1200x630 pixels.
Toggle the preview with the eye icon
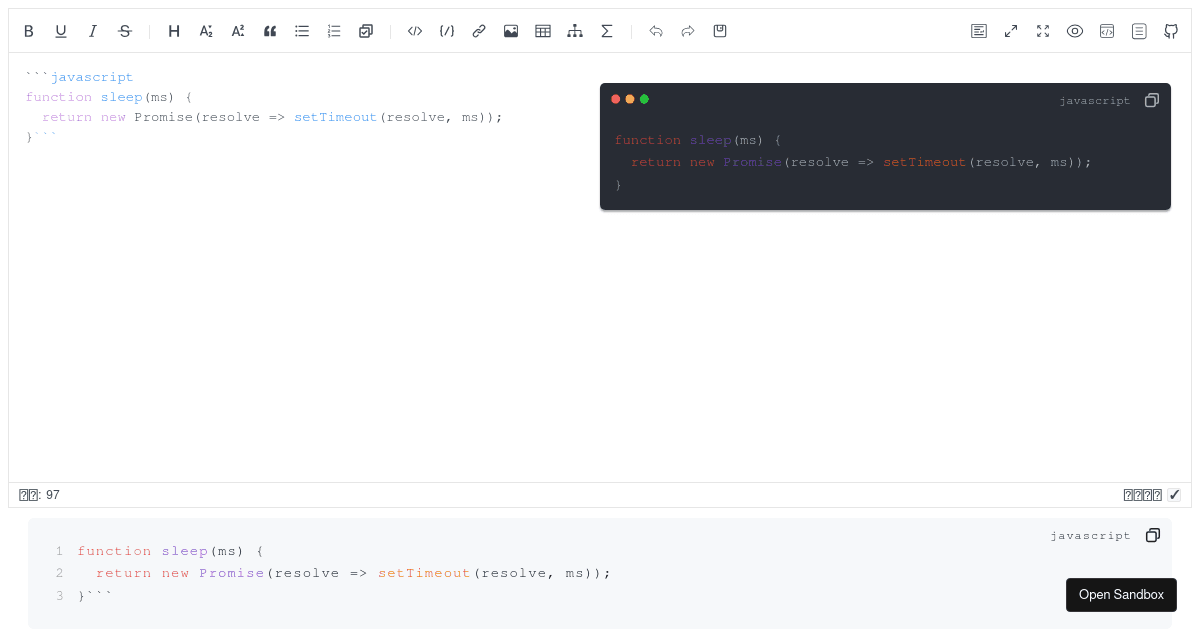tap(1075, 31)
